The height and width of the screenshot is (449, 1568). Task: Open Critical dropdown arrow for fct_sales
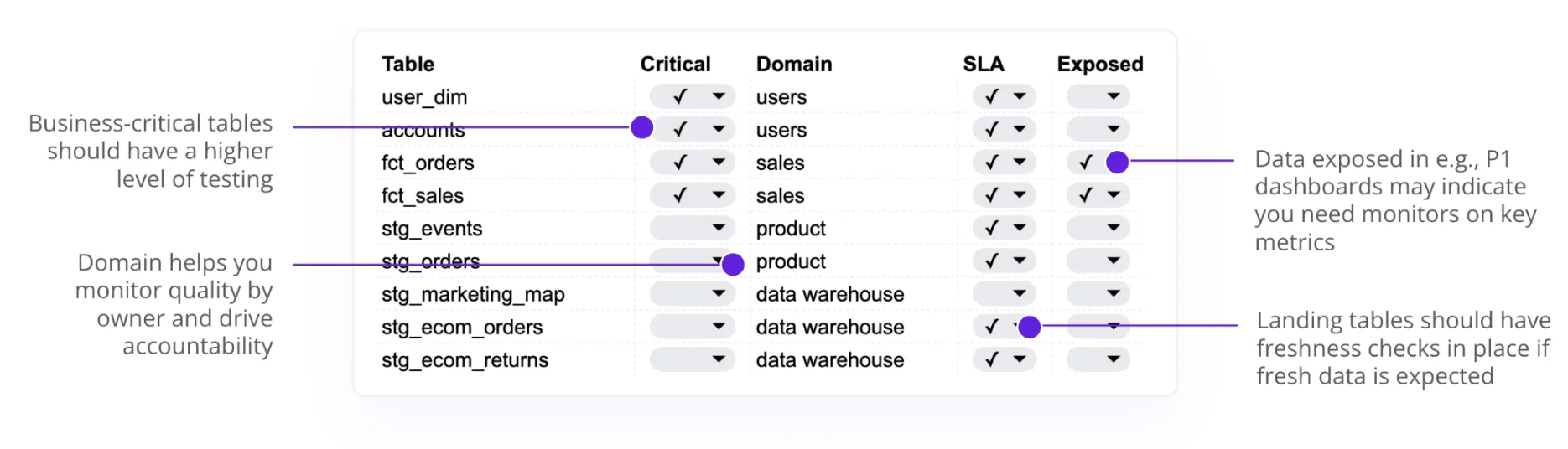(x=719, y=195)
